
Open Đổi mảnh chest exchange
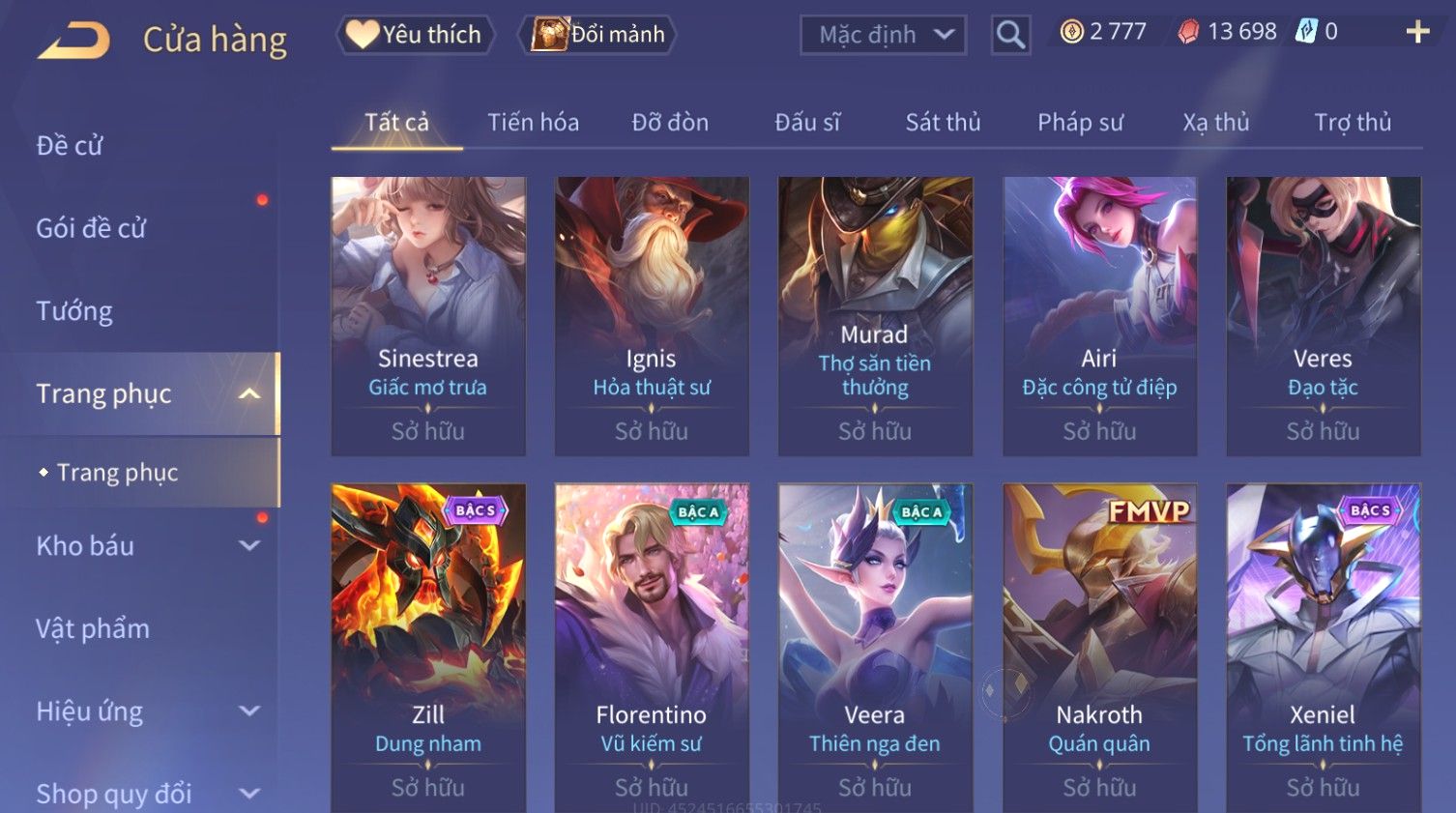[x=597, y=35]
